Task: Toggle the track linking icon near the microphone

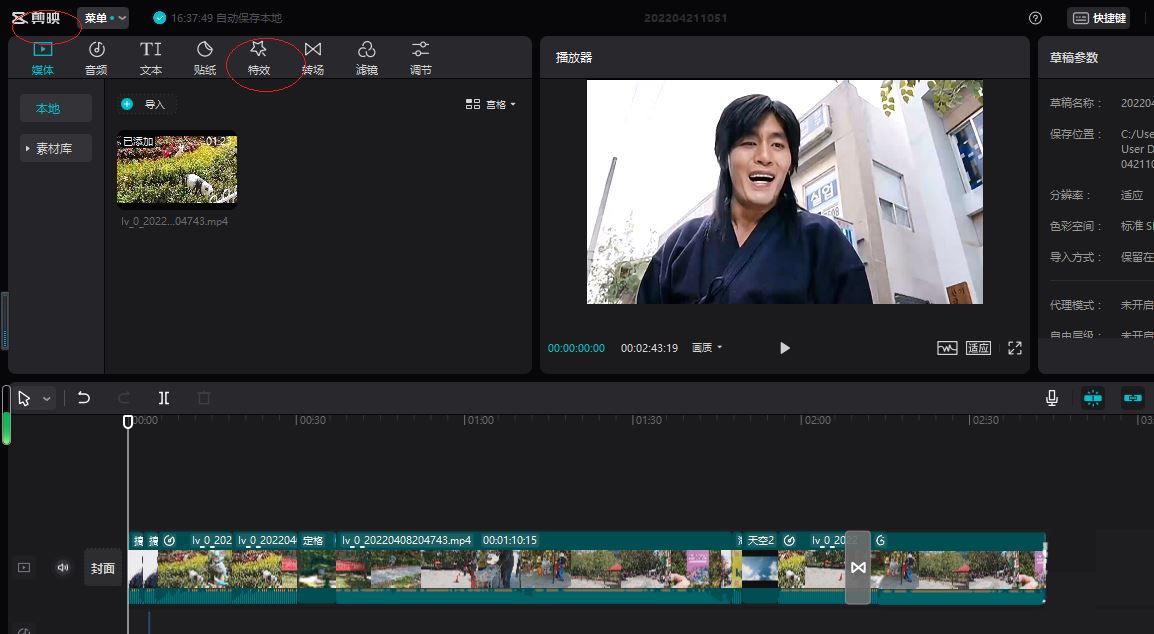Action: point(1133,398)
